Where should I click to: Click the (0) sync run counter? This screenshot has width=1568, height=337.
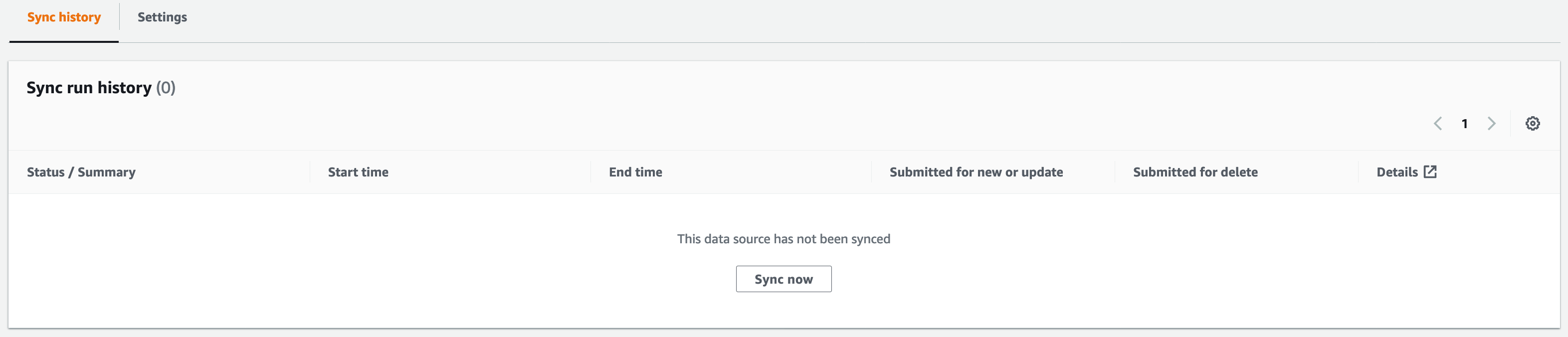pyautogui.click(x=166, y=88)
